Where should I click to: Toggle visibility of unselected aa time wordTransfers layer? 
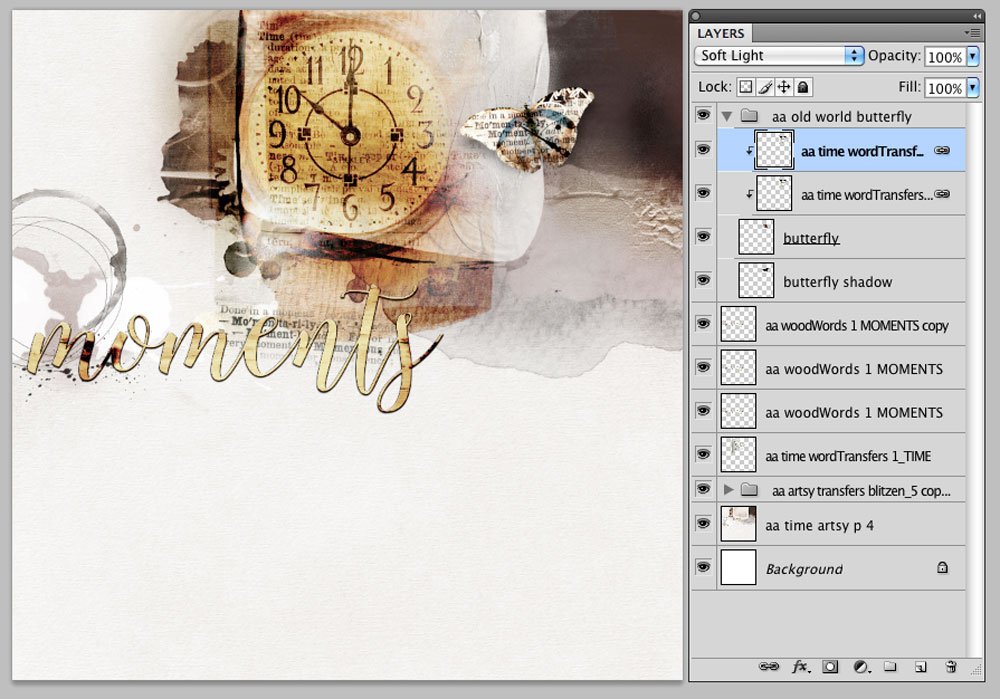click(x=703, y=193)
